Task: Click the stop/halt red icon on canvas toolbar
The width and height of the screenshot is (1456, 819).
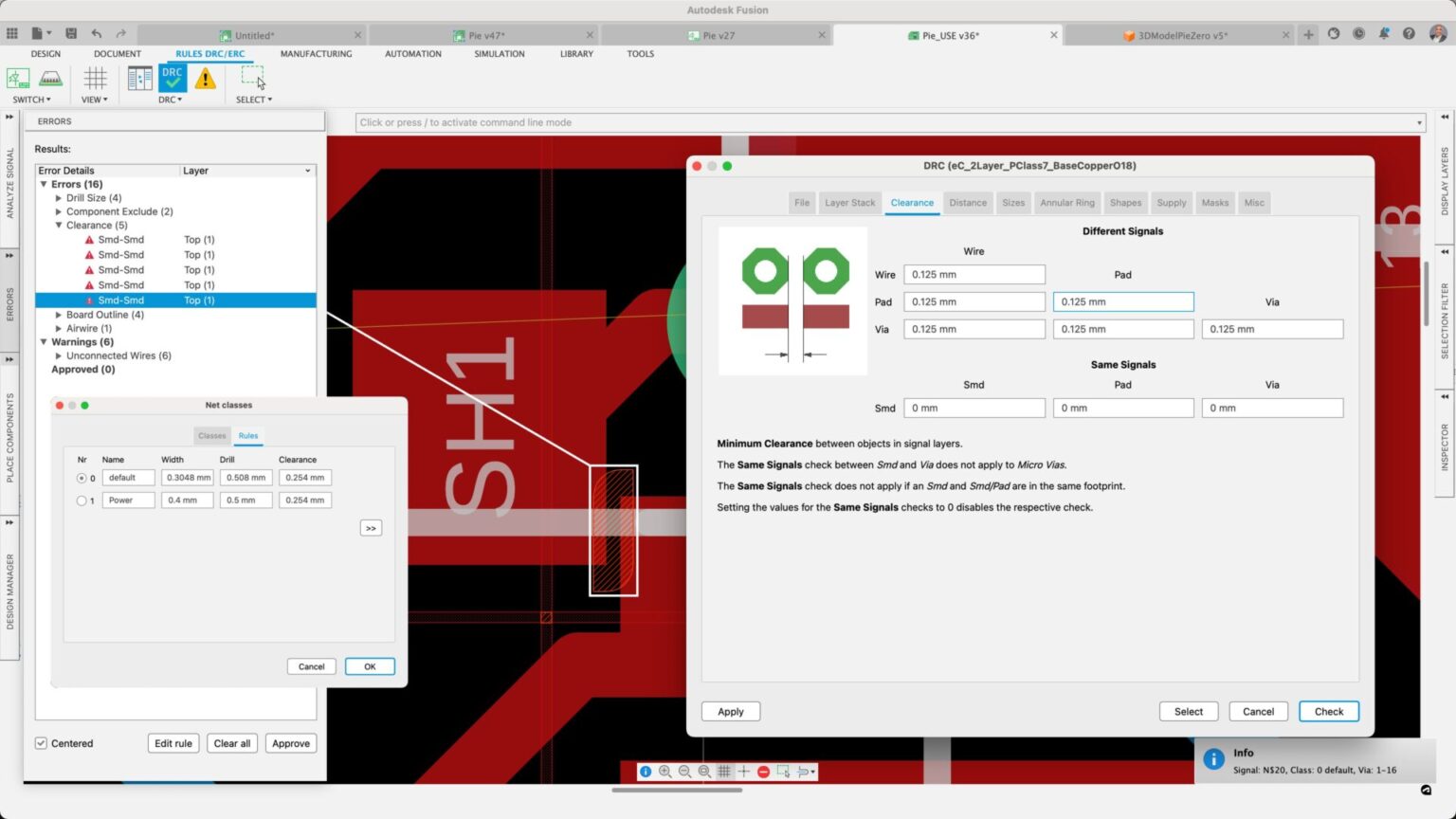Action: [x=764, y=772]
